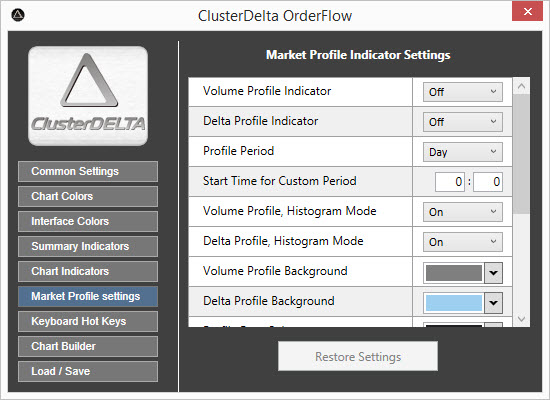Click the ClusterDELTA logo image
The width and height of the screenshot is (550, 400).
(88, 96)
